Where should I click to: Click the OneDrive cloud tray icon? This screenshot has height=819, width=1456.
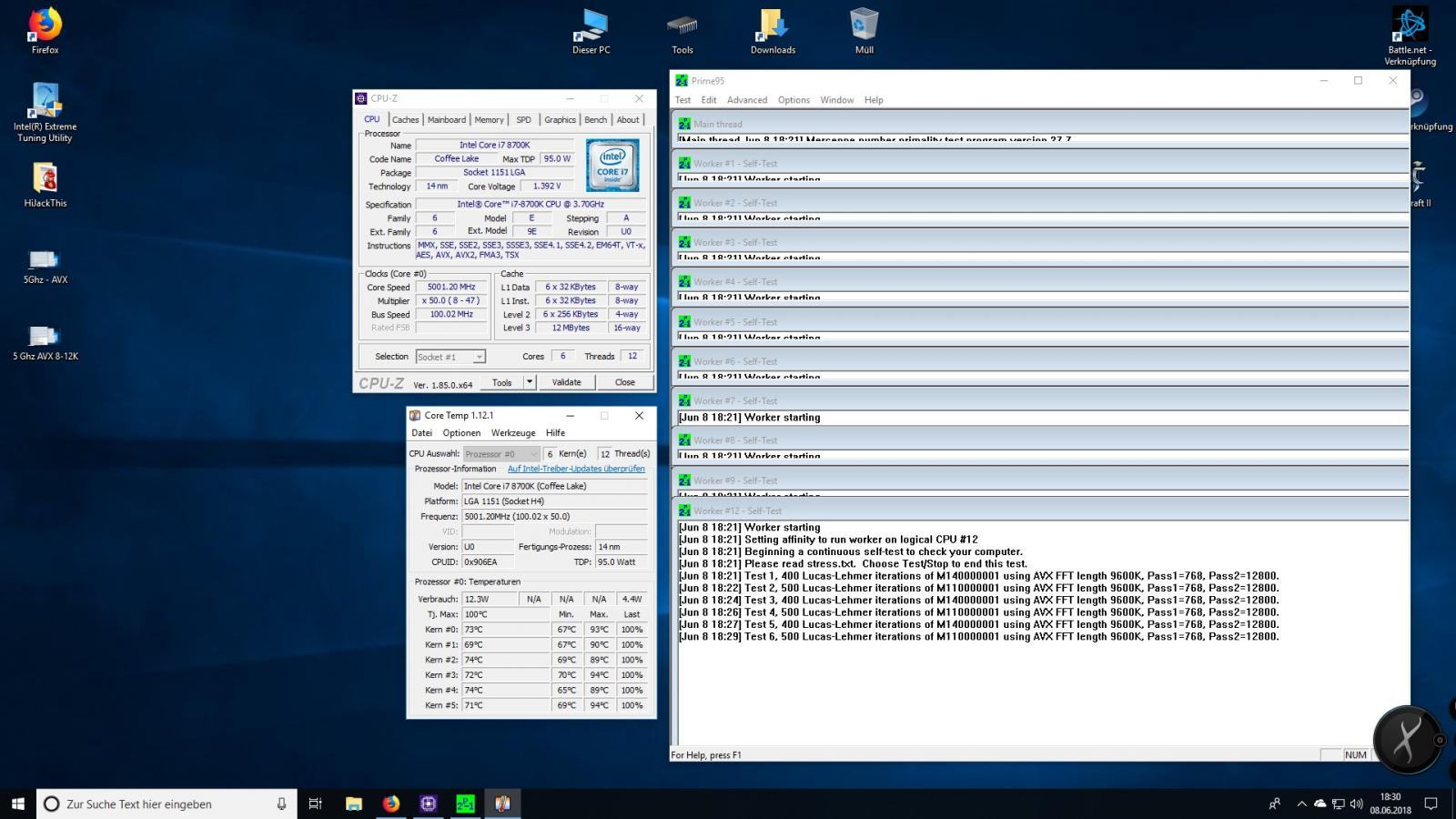tap(1319, 804)
